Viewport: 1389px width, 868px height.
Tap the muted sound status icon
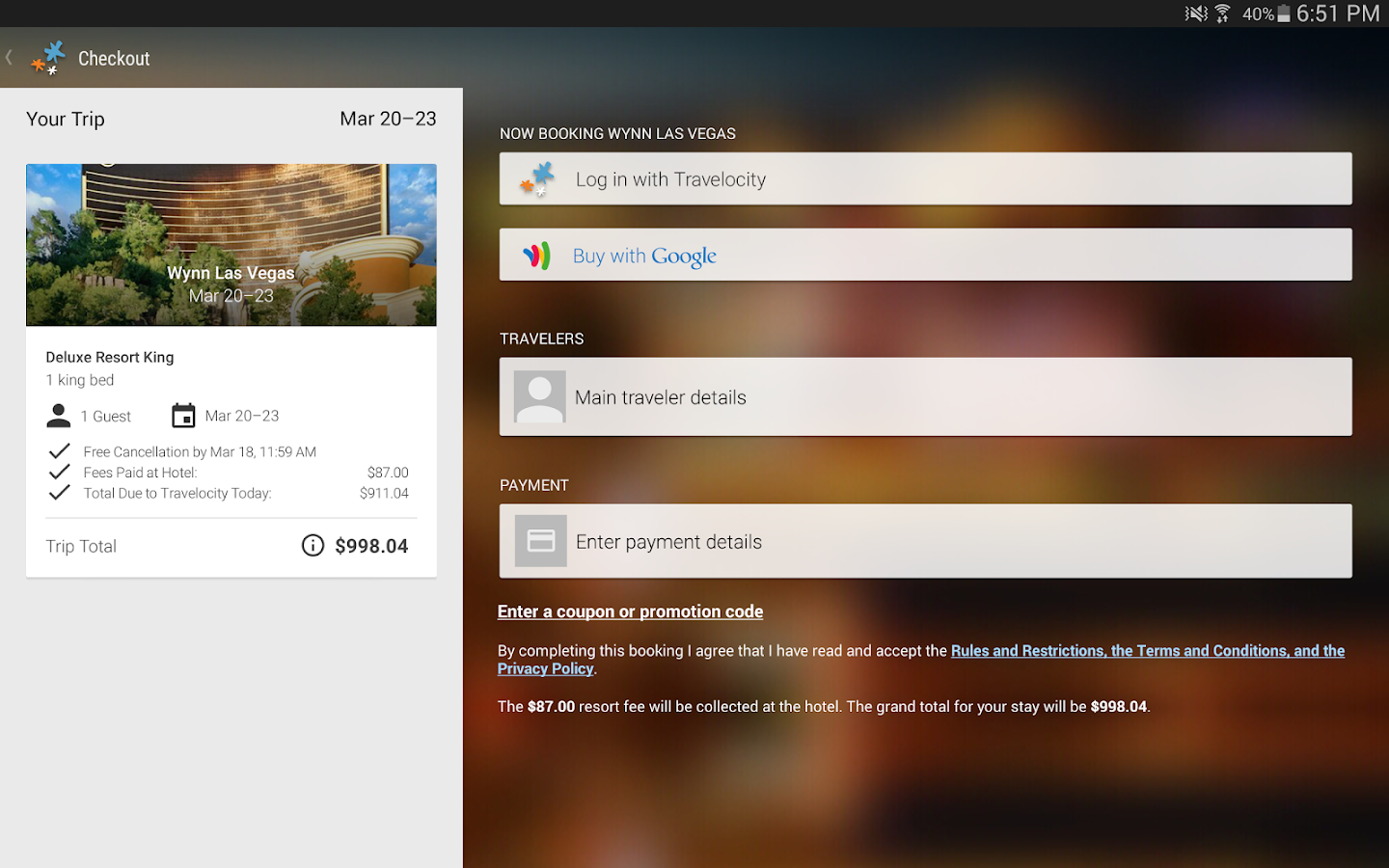coord(1196,14)
